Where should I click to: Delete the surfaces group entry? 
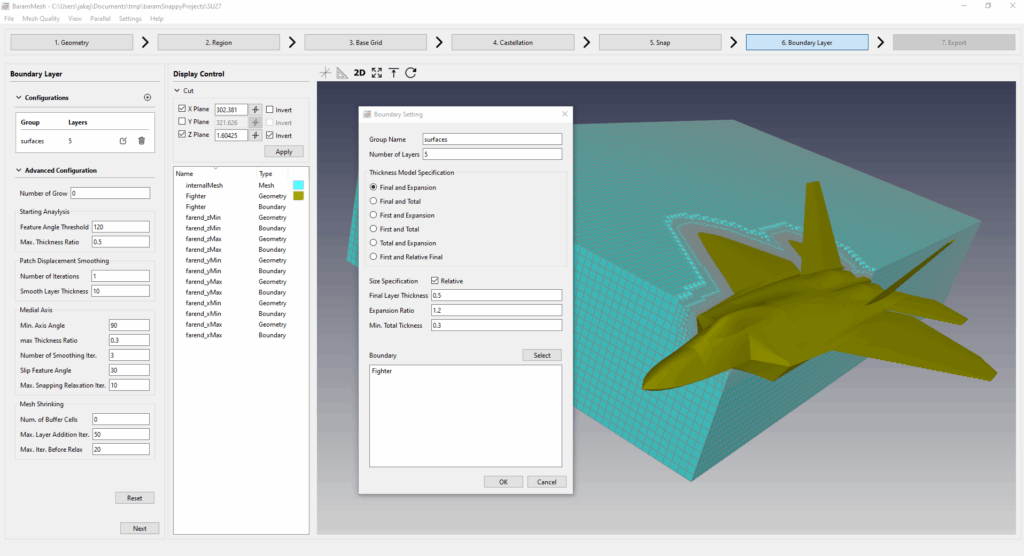[x=141, y=141]
